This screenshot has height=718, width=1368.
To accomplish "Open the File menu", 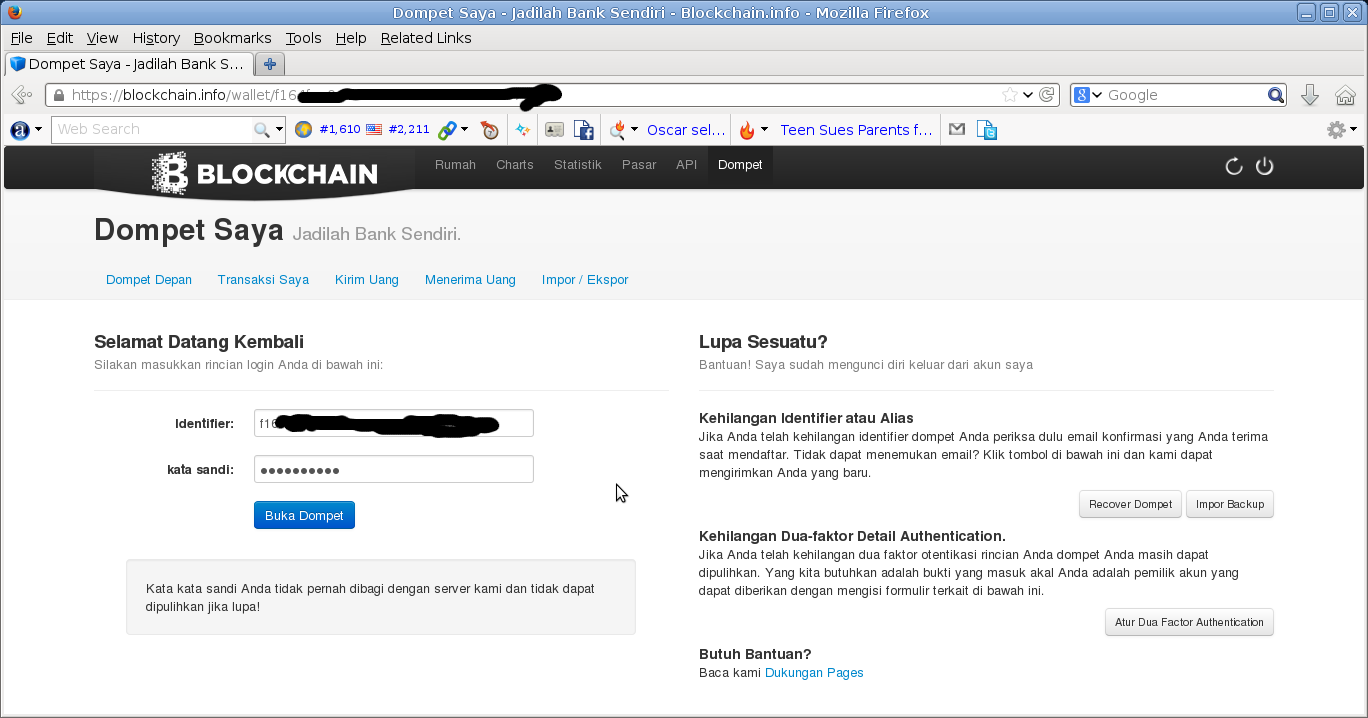I will click(x=21, y=38).
